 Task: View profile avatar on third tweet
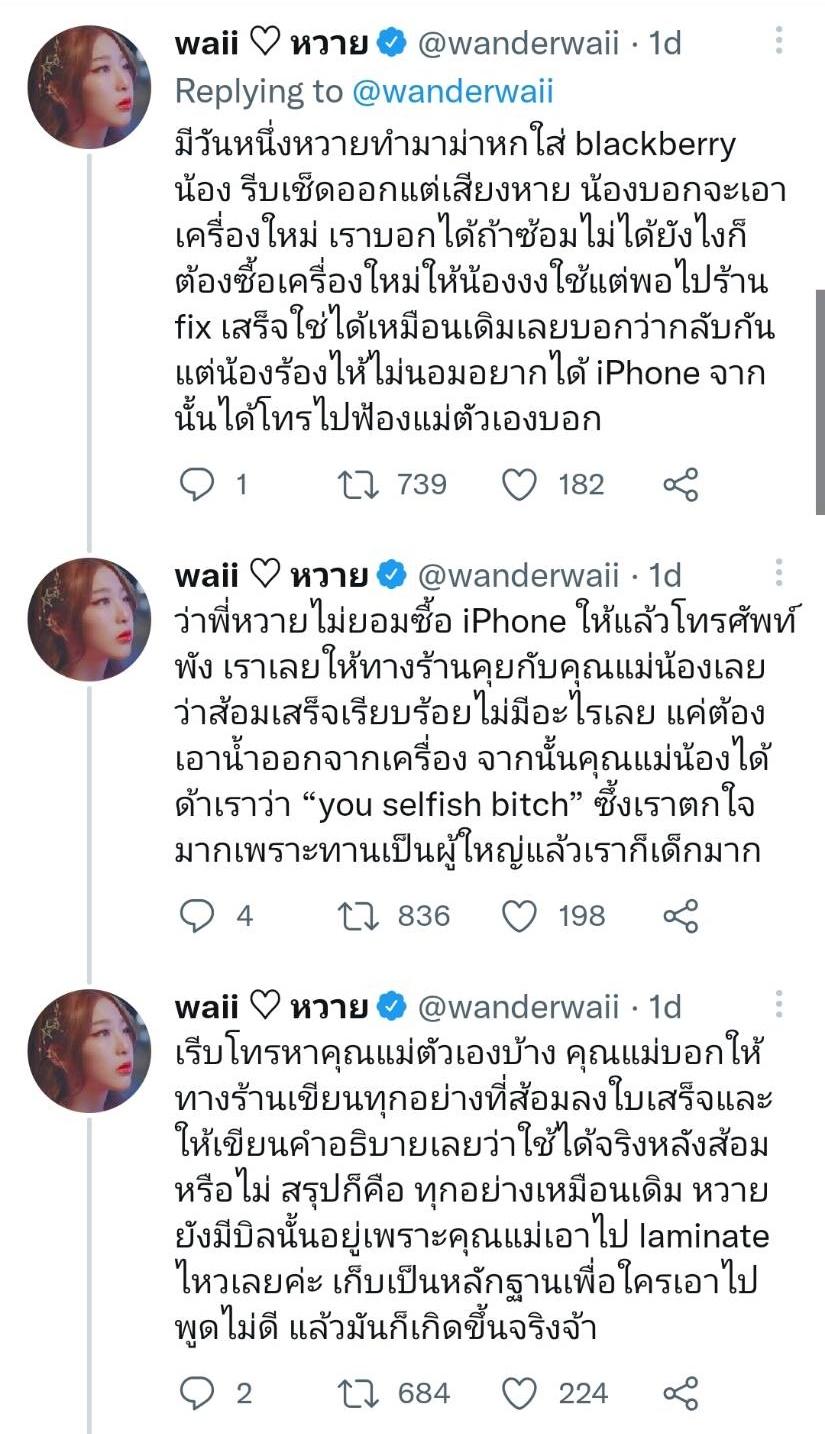tap(90, 1051)
